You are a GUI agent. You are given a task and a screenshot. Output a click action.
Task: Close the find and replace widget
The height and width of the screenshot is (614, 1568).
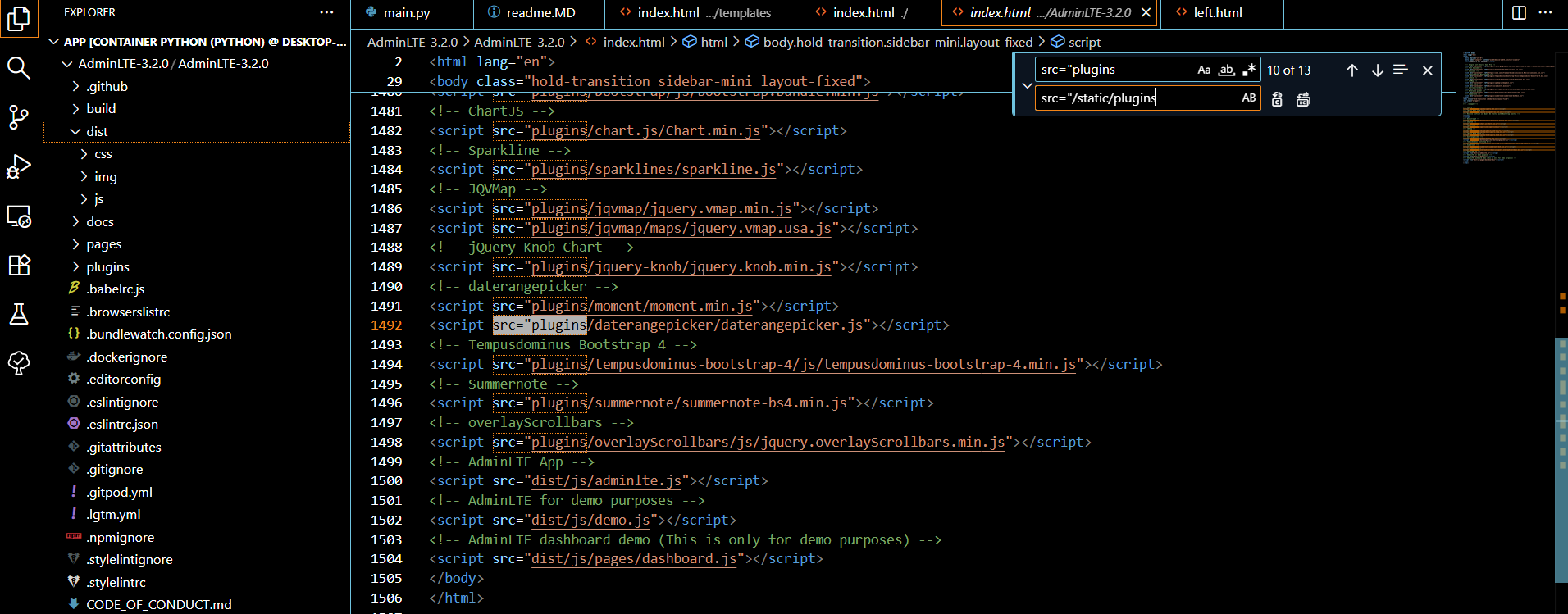point(1427,70)
